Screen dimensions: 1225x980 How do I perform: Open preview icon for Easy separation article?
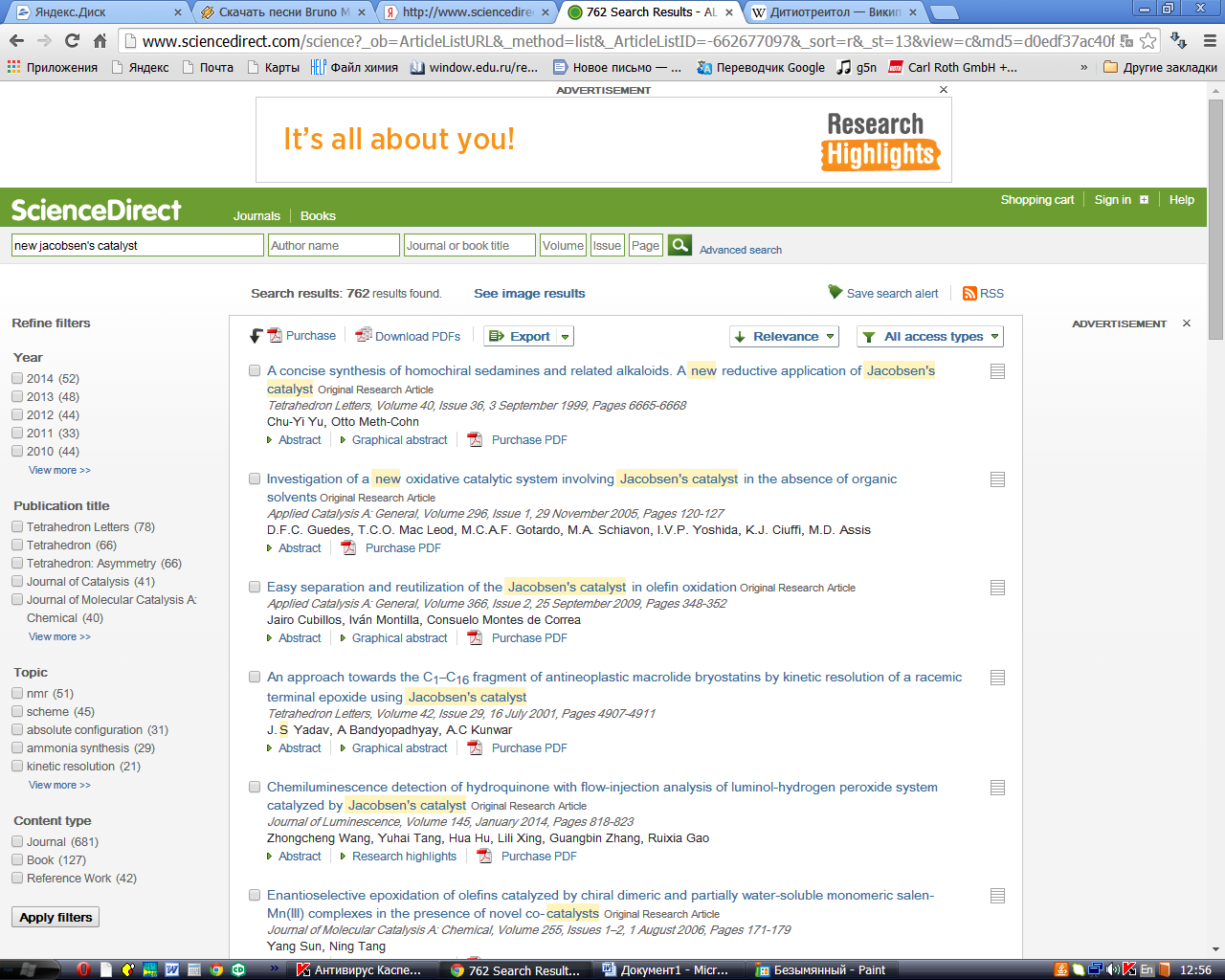click(997, 588)
